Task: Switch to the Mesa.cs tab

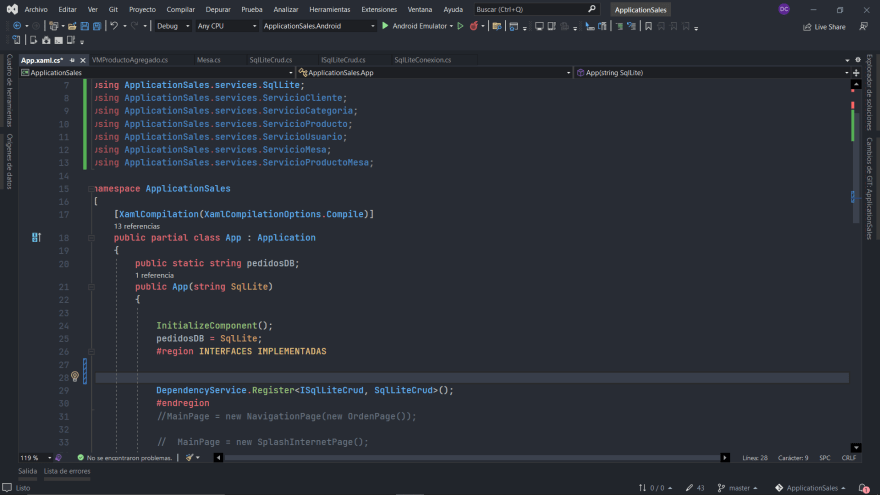Action: tap(209, 60)
